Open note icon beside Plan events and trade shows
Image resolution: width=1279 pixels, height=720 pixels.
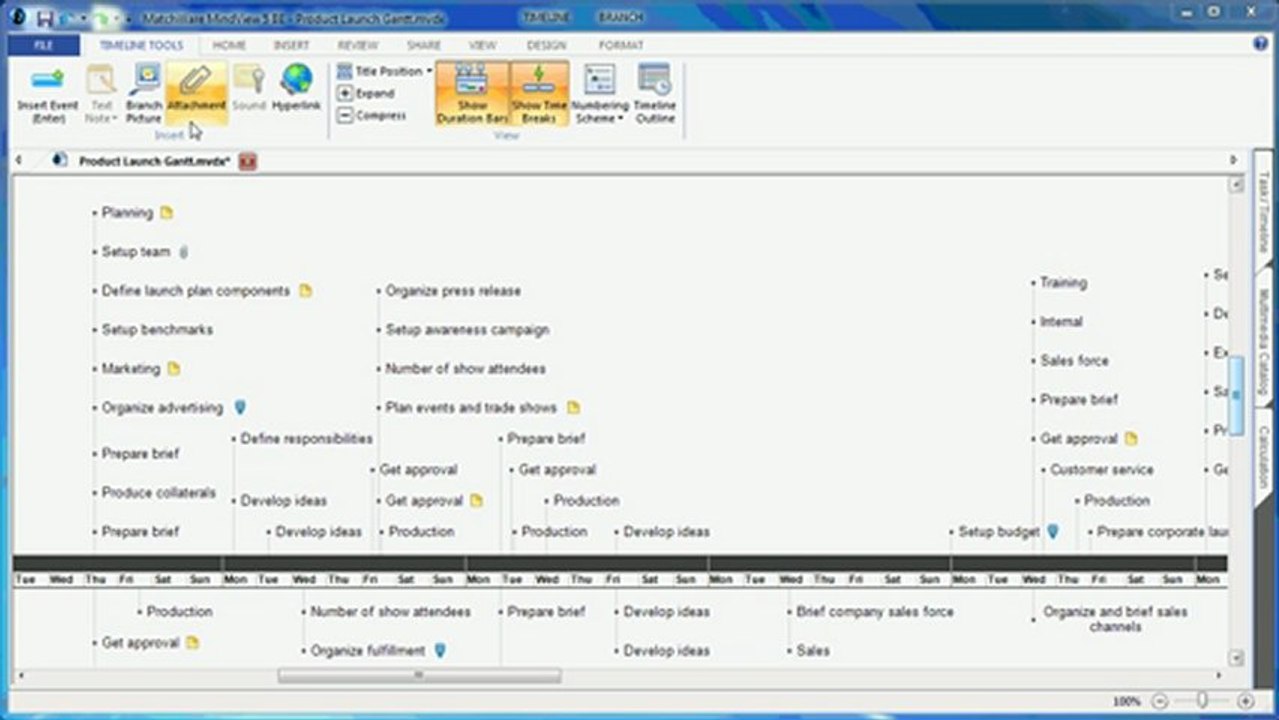pos(573,408)
